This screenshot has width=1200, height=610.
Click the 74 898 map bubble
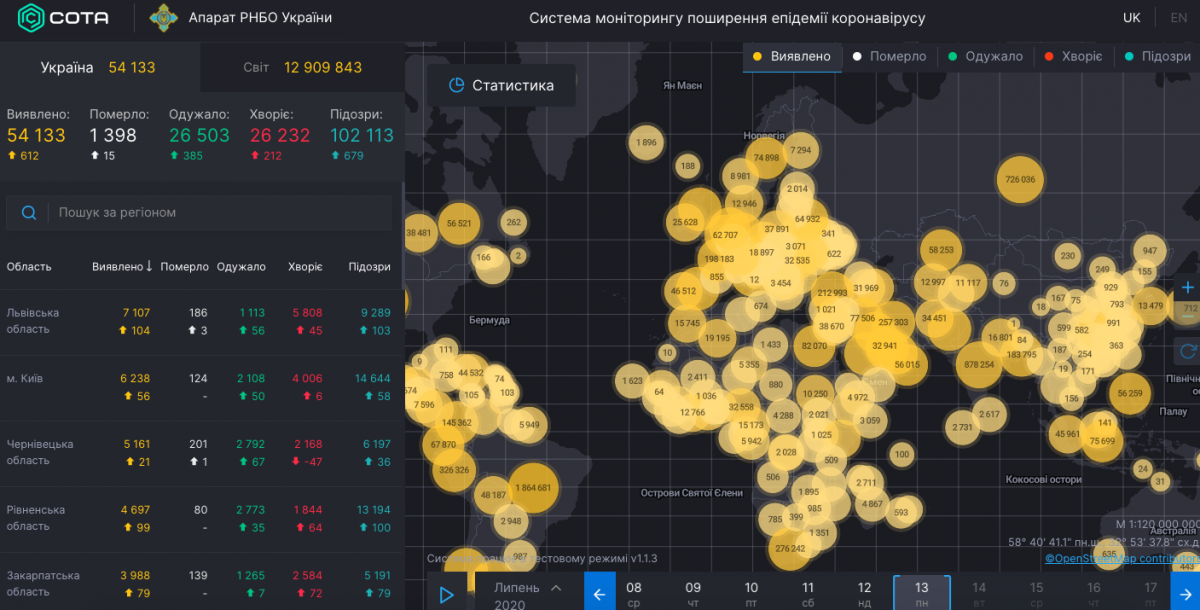[x=766, y=158]
